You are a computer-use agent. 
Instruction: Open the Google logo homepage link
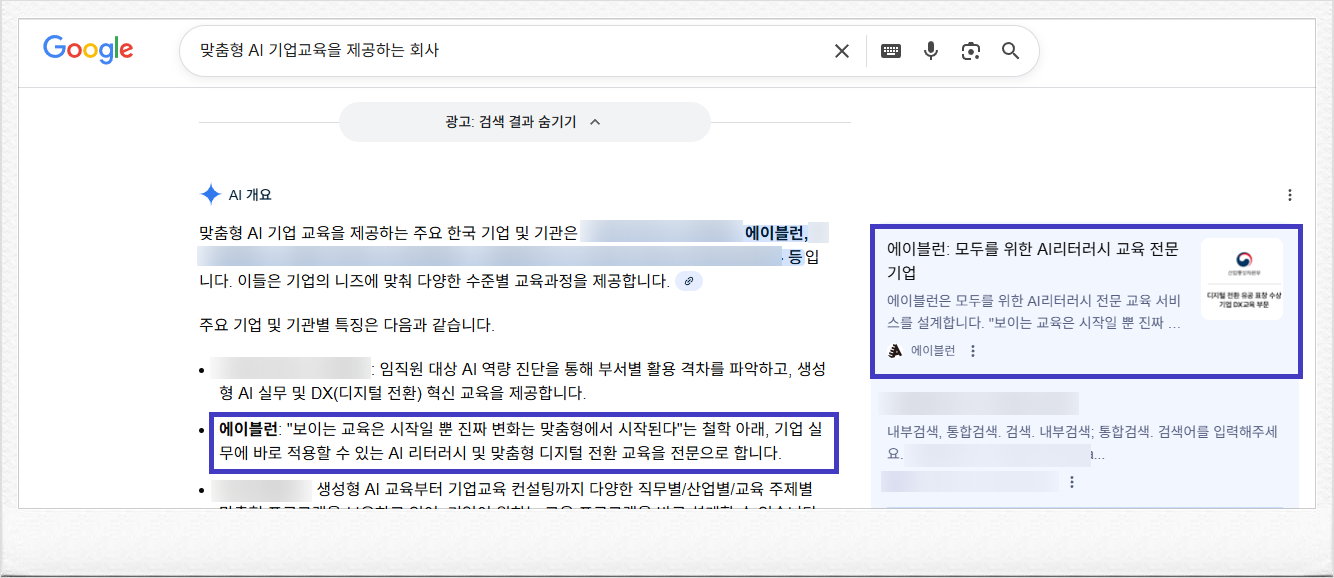click(x=88, y=50)
